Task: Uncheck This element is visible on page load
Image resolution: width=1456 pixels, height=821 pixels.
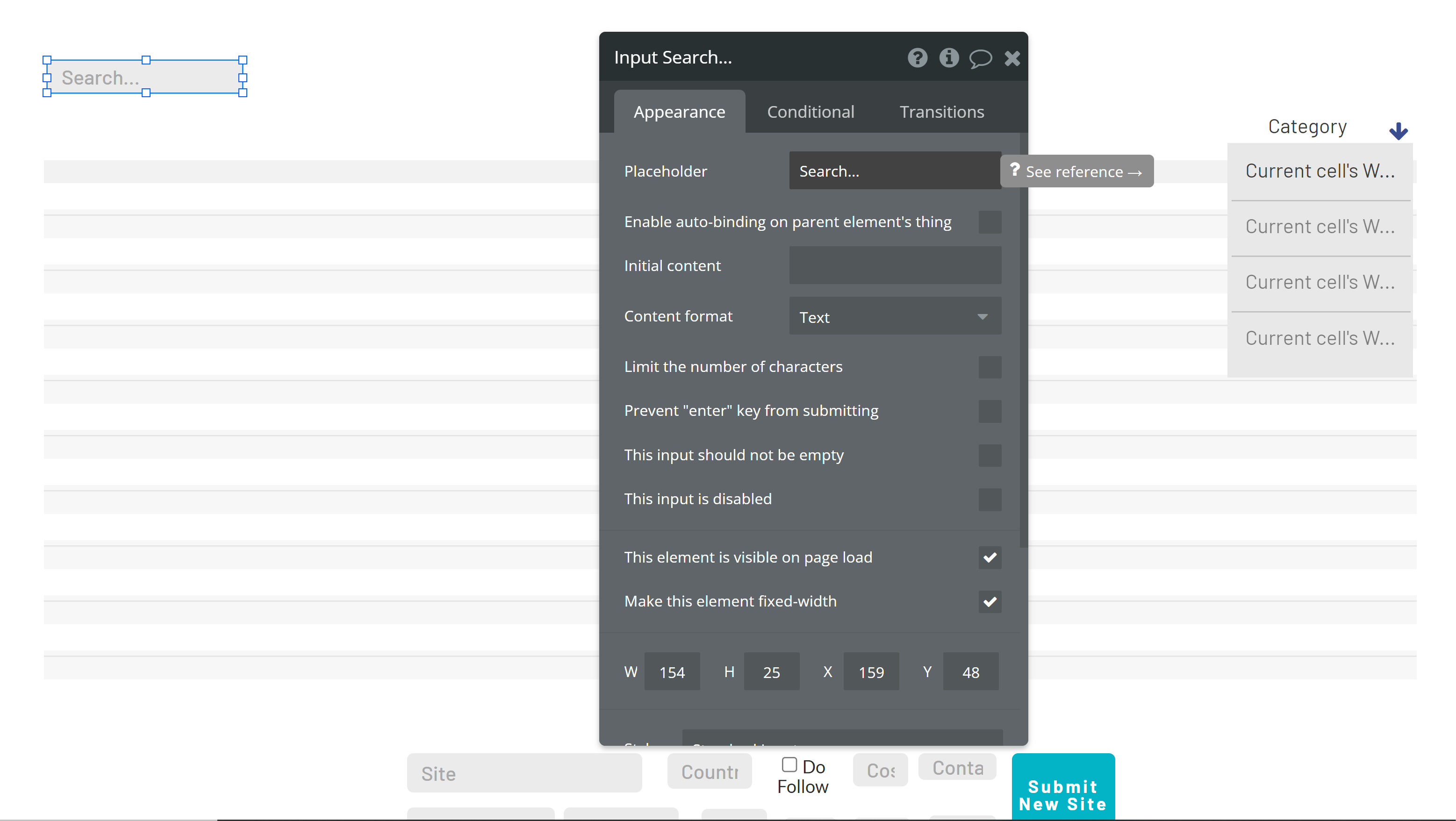Action: [x=990, y=558]
